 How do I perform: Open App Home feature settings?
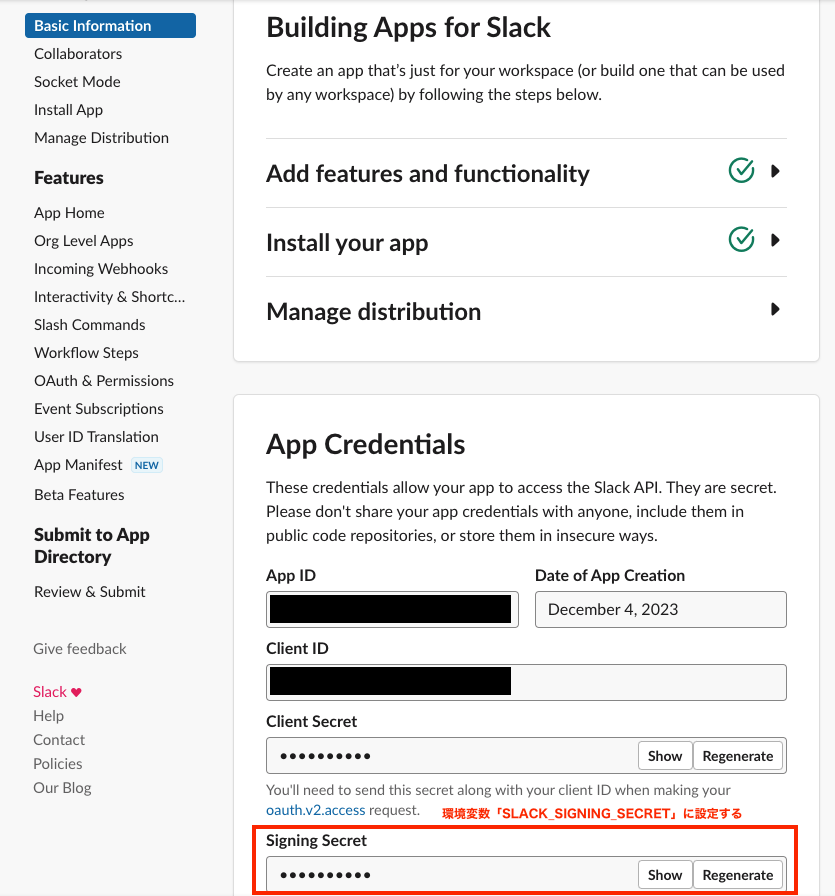69,213
